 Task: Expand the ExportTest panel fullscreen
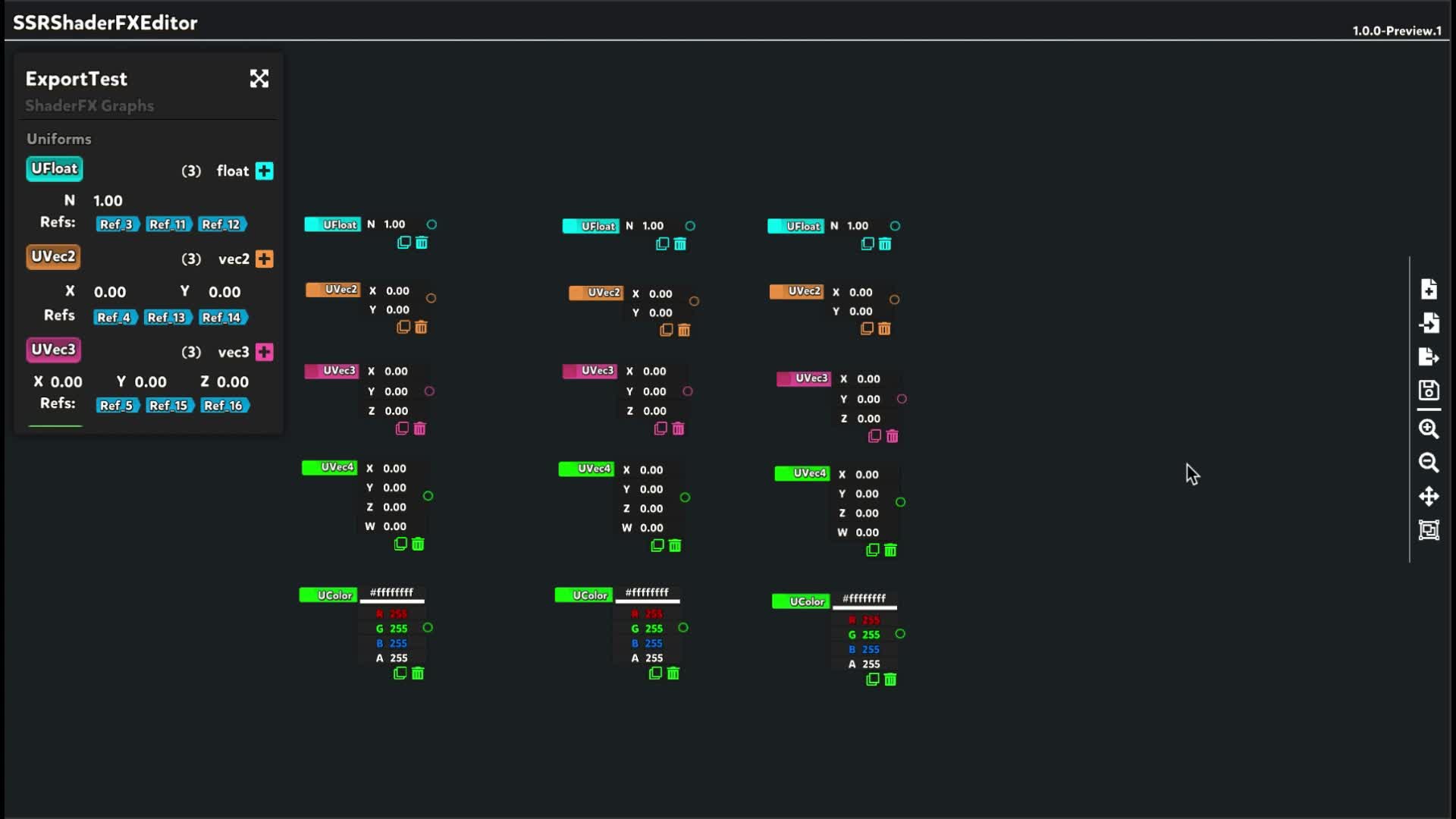(x=259, y=78)
